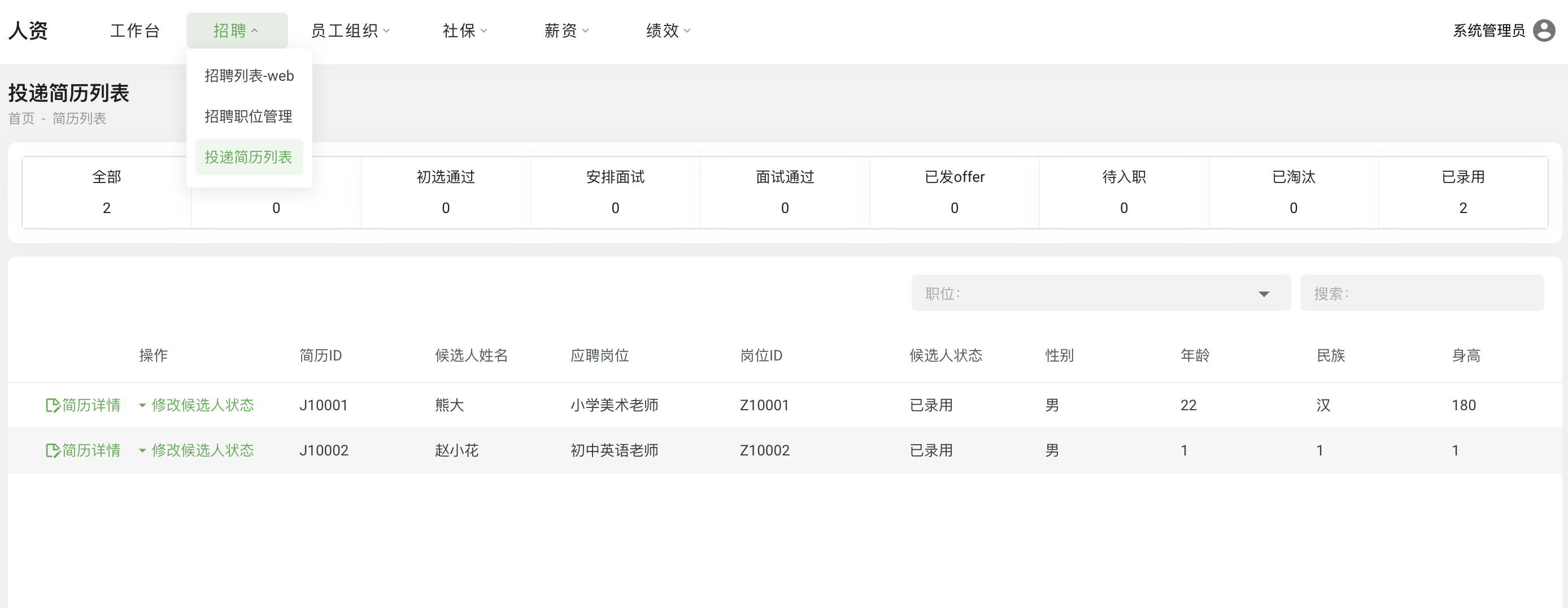Filter by 已录用 status card
The image size is (1568, 608).
point(1462,192)
